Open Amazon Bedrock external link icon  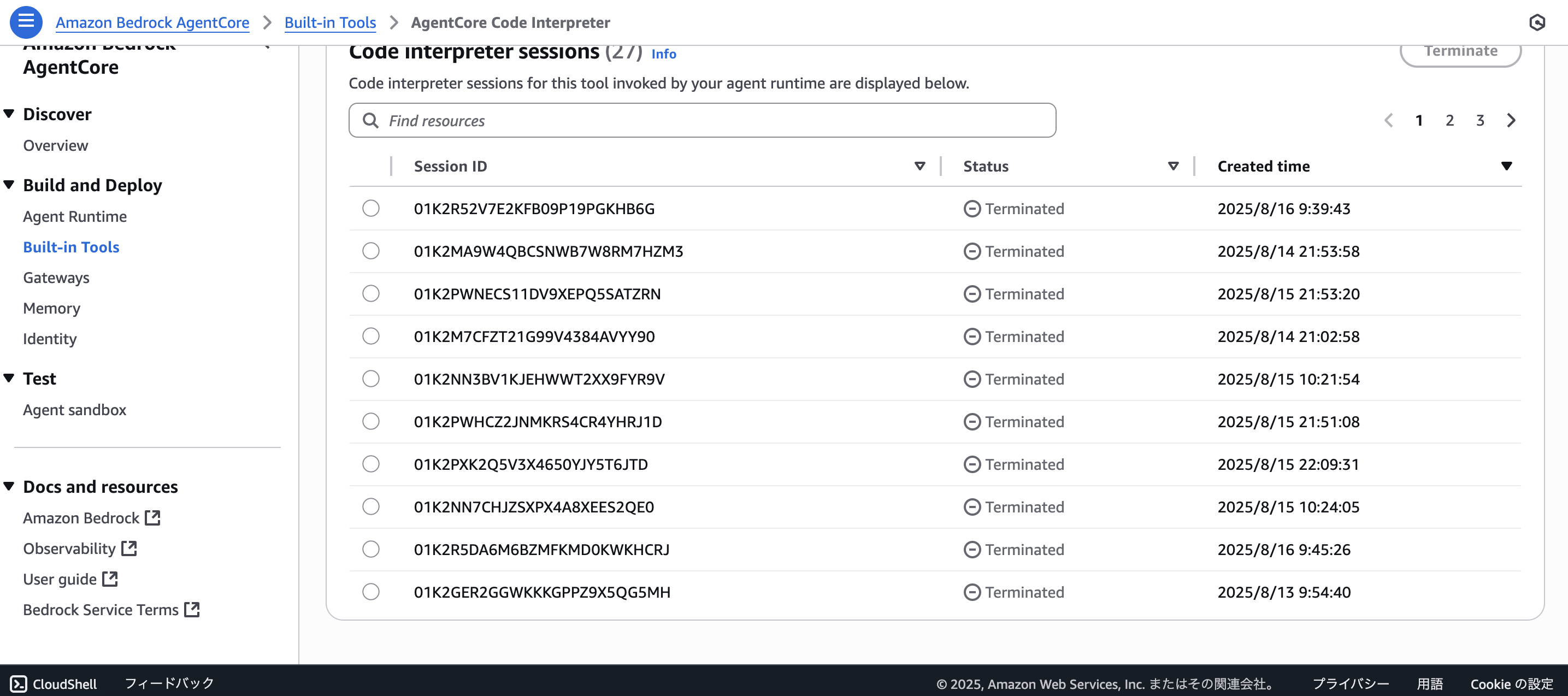coord(153,517)
